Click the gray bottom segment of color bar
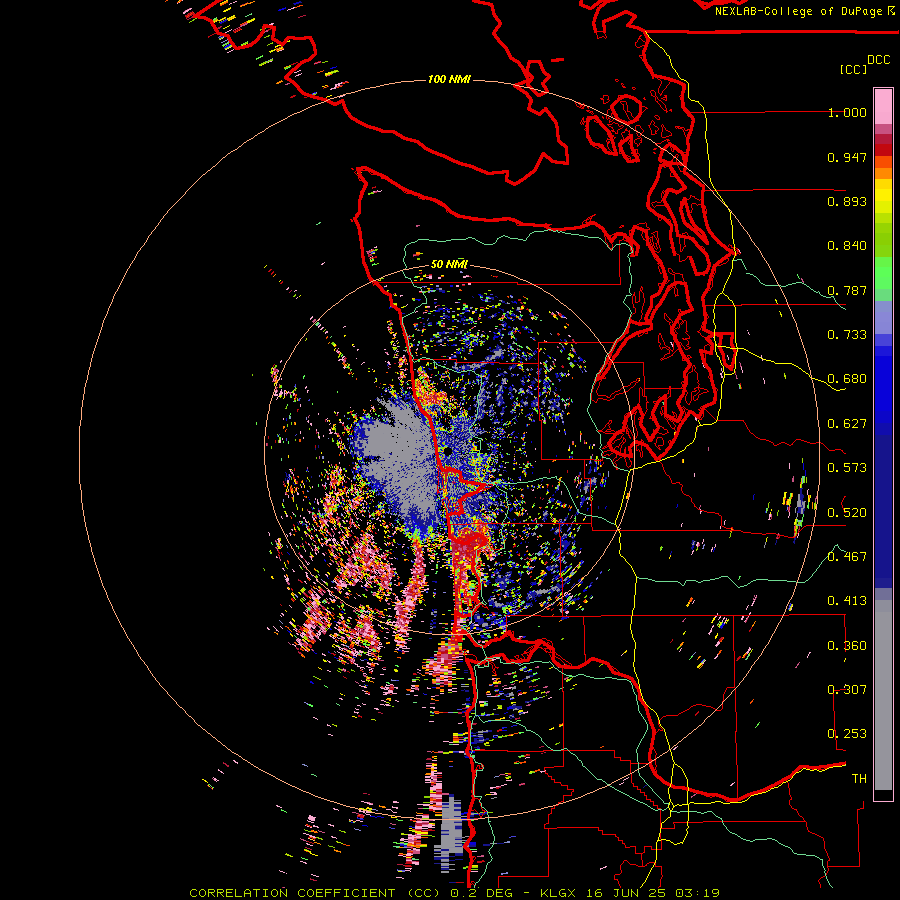This screenshot has height=900, width=900. [x=883, y=695]
